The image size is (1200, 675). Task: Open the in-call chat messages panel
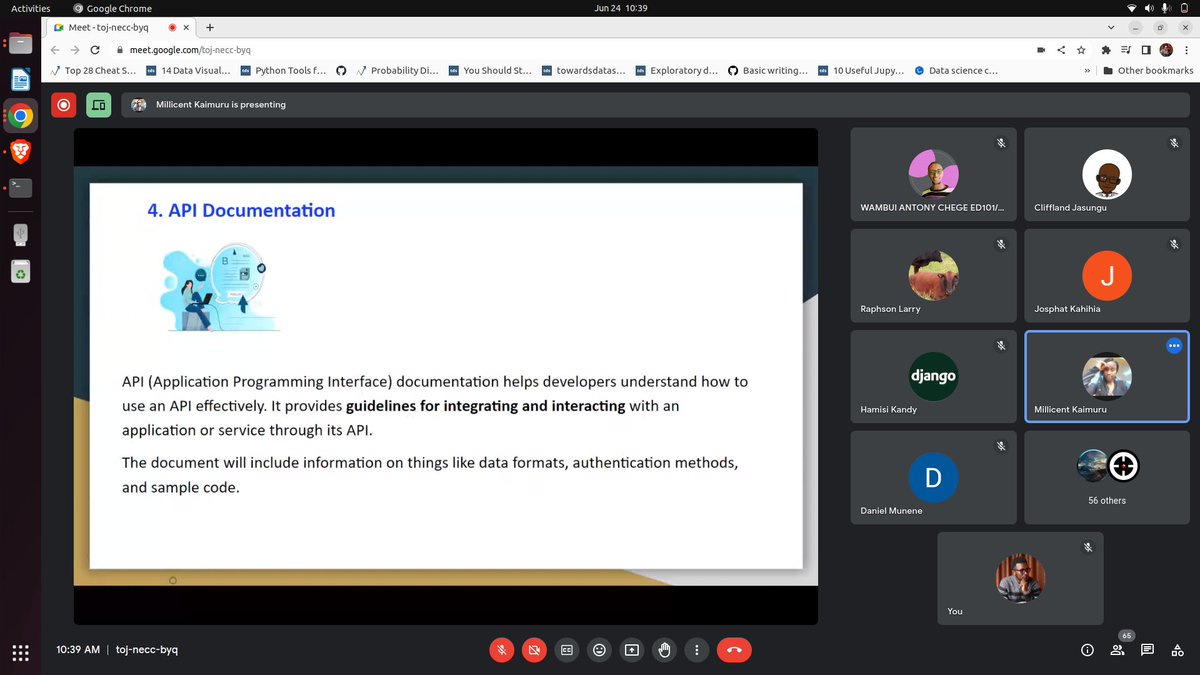(1147, 650)
